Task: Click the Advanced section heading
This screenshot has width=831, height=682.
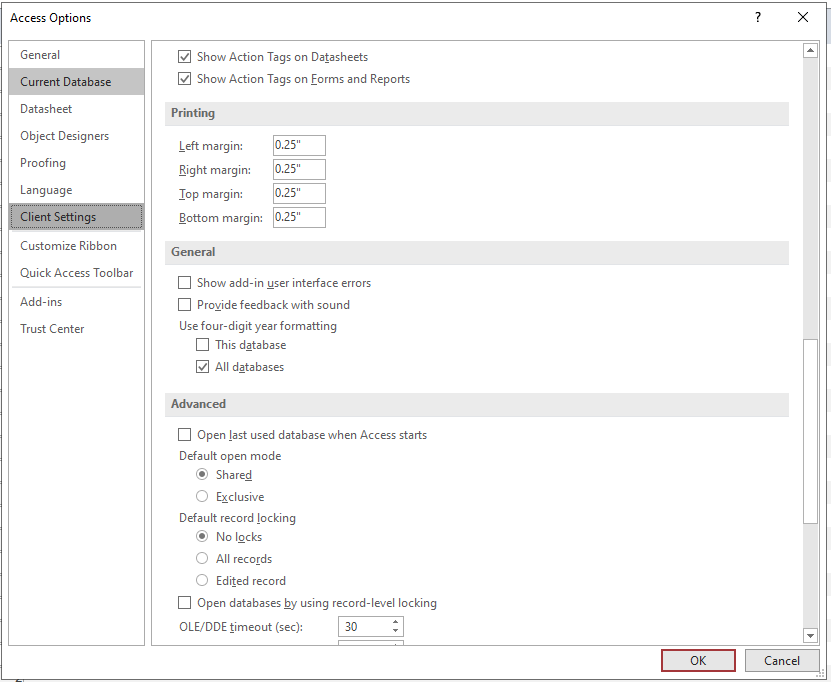Action: (198, 404)
